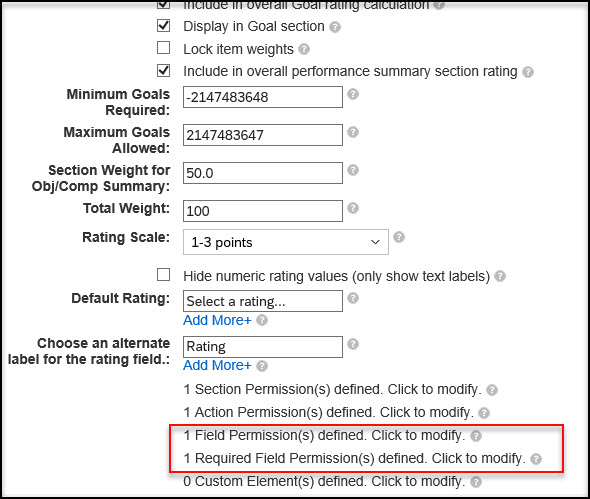Viewport: 590px width, 499px height.
Task: Click Add More+ under alternate rating label
Action: click(x=217, y=365)
